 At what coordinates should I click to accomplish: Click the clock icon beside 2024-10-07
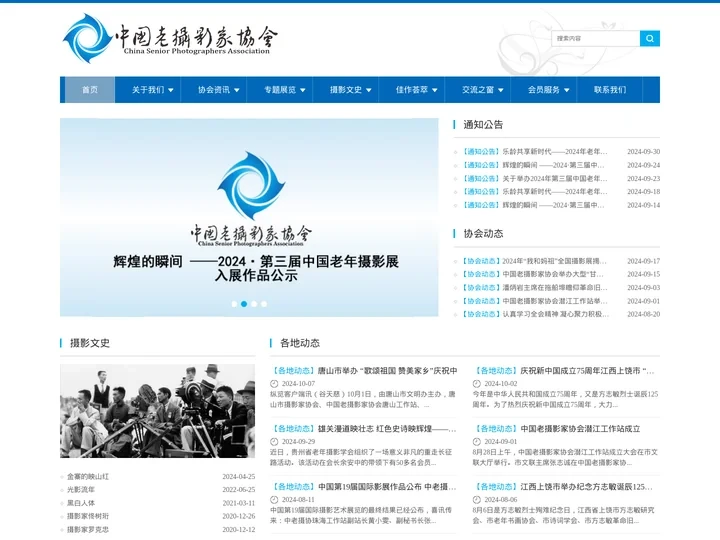pos(274,384)
